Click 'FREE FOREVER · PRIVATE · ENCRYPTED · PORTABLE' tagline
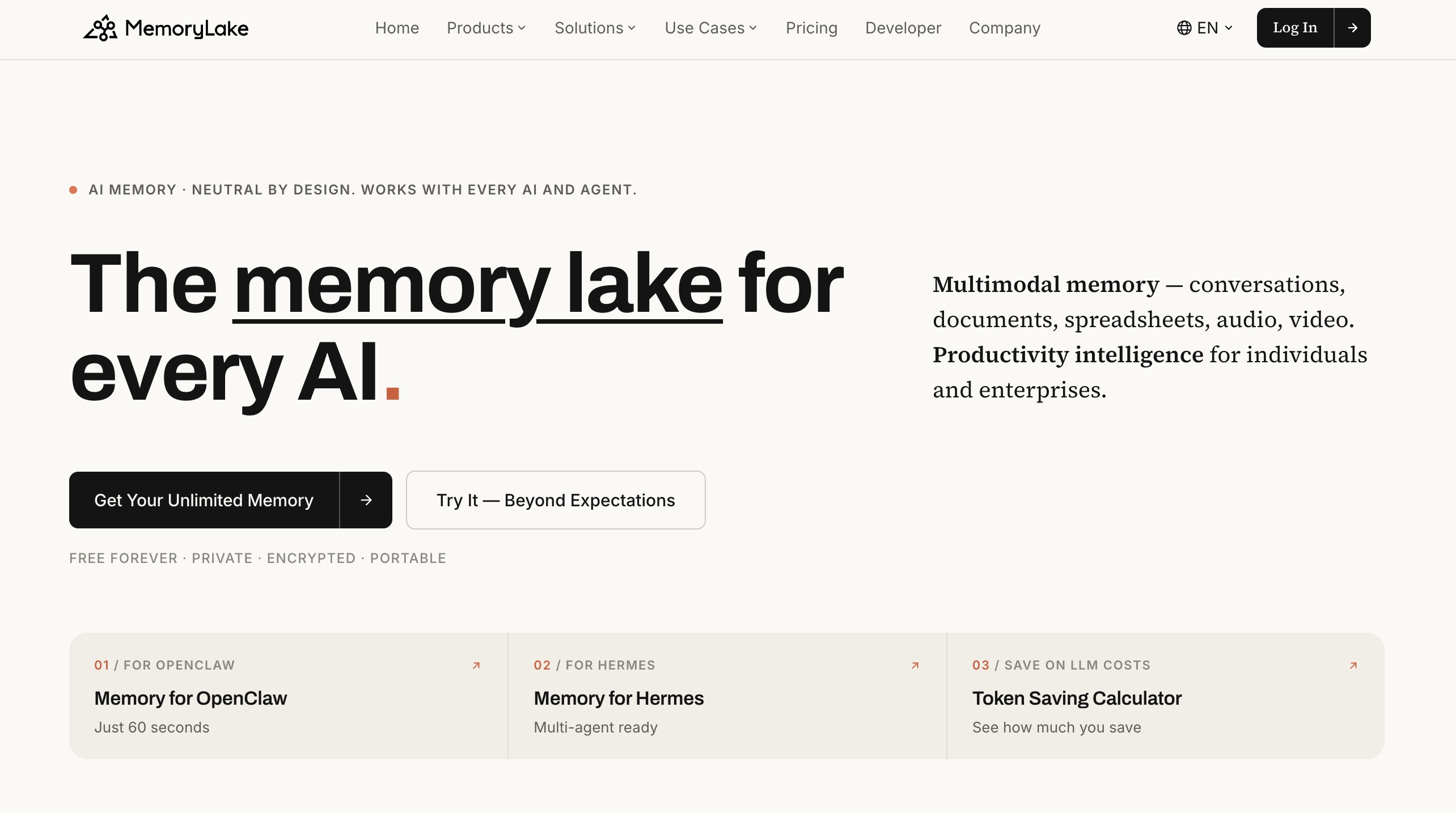Viewport: 1456px width, 813px height. click(x=258, y=558)
